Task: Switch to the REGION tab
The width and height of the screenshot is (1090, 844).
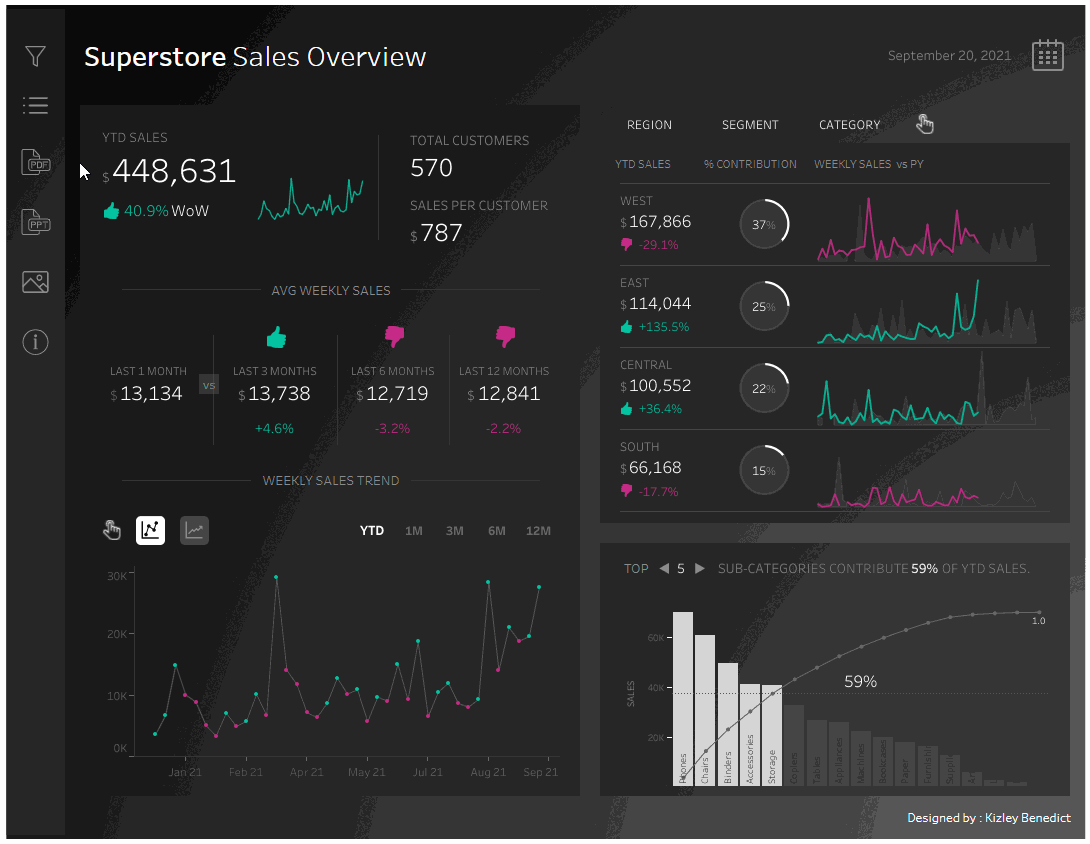Action: pyautogui.click(x=649, y=124)
